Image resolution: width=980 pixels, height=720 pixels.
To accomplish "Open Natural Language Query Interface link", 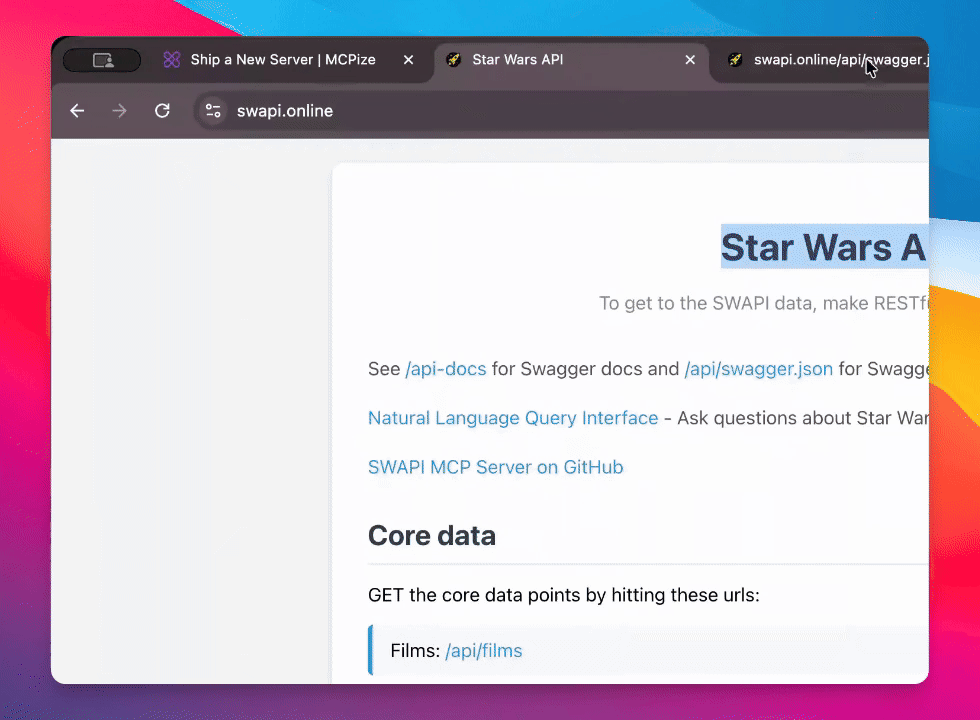I will pos(513,418).
